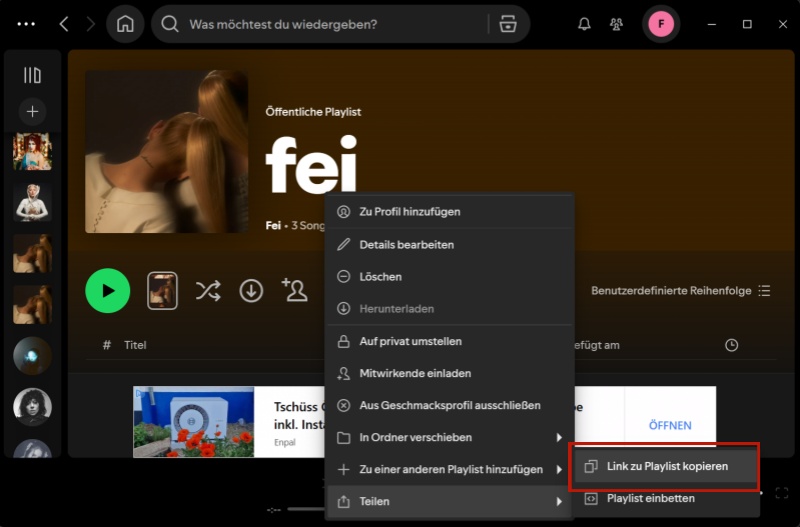Expand 'Zu einer anderen Playlist hinzufügen' submenu
The height and width of the screenshot is (527, 800).
(x=448, y=469)
